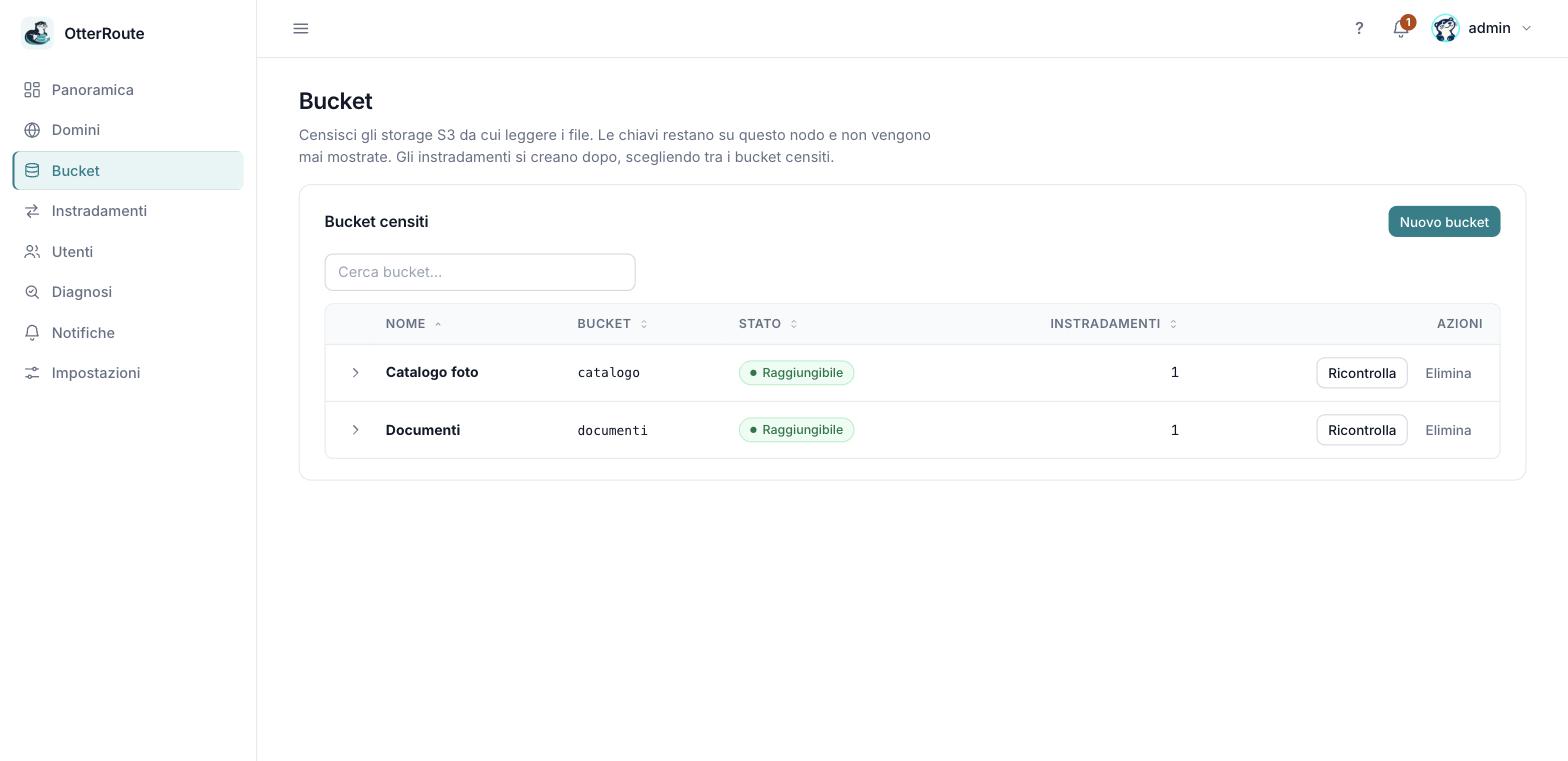Click the Raggiungibile badge for Catalogo foto
Screen dimensions: 1568x761
796,373
